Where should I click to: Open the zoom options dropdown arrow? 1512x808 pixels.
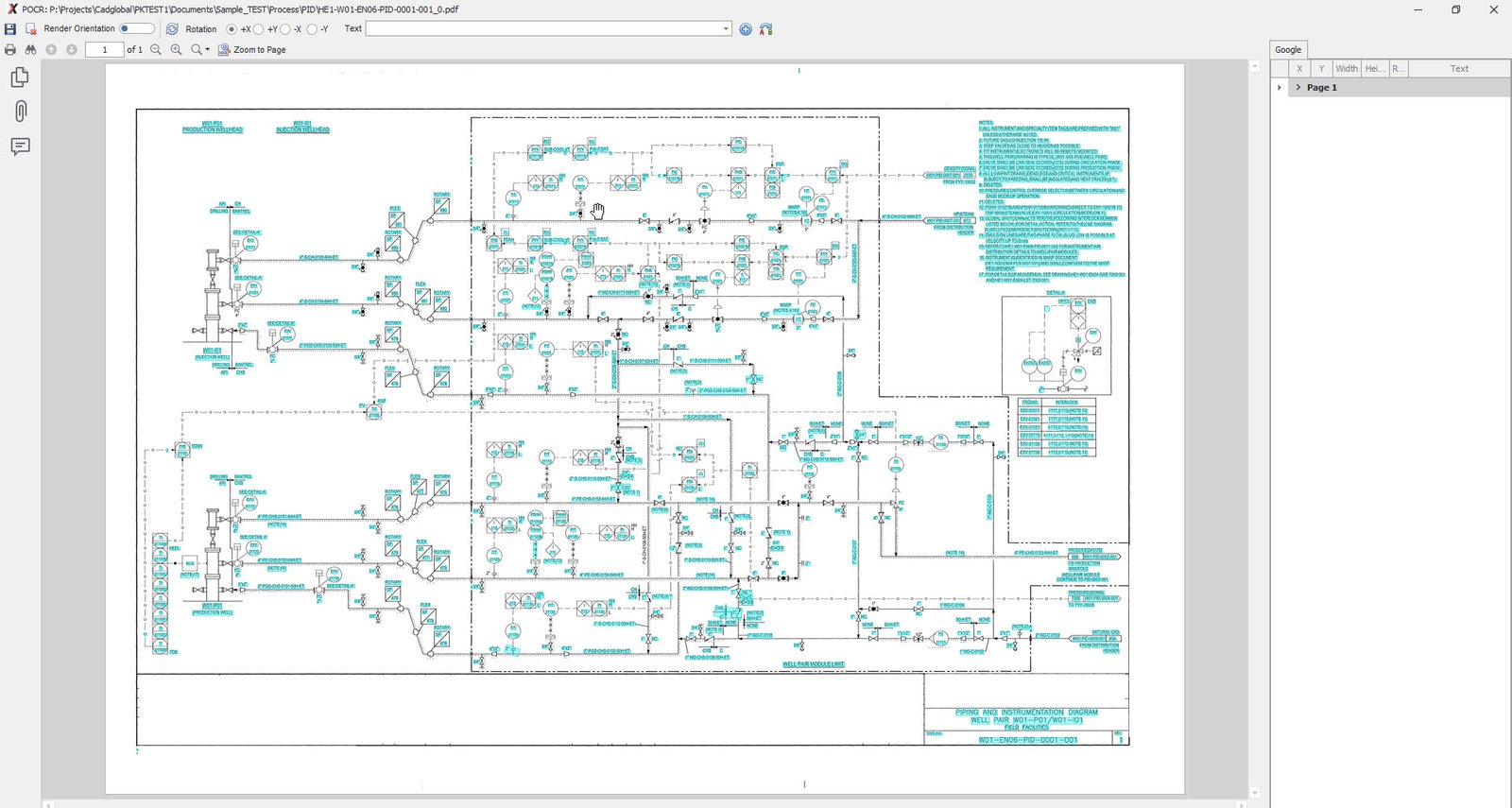pyautogui.click(x=207, y=50)
